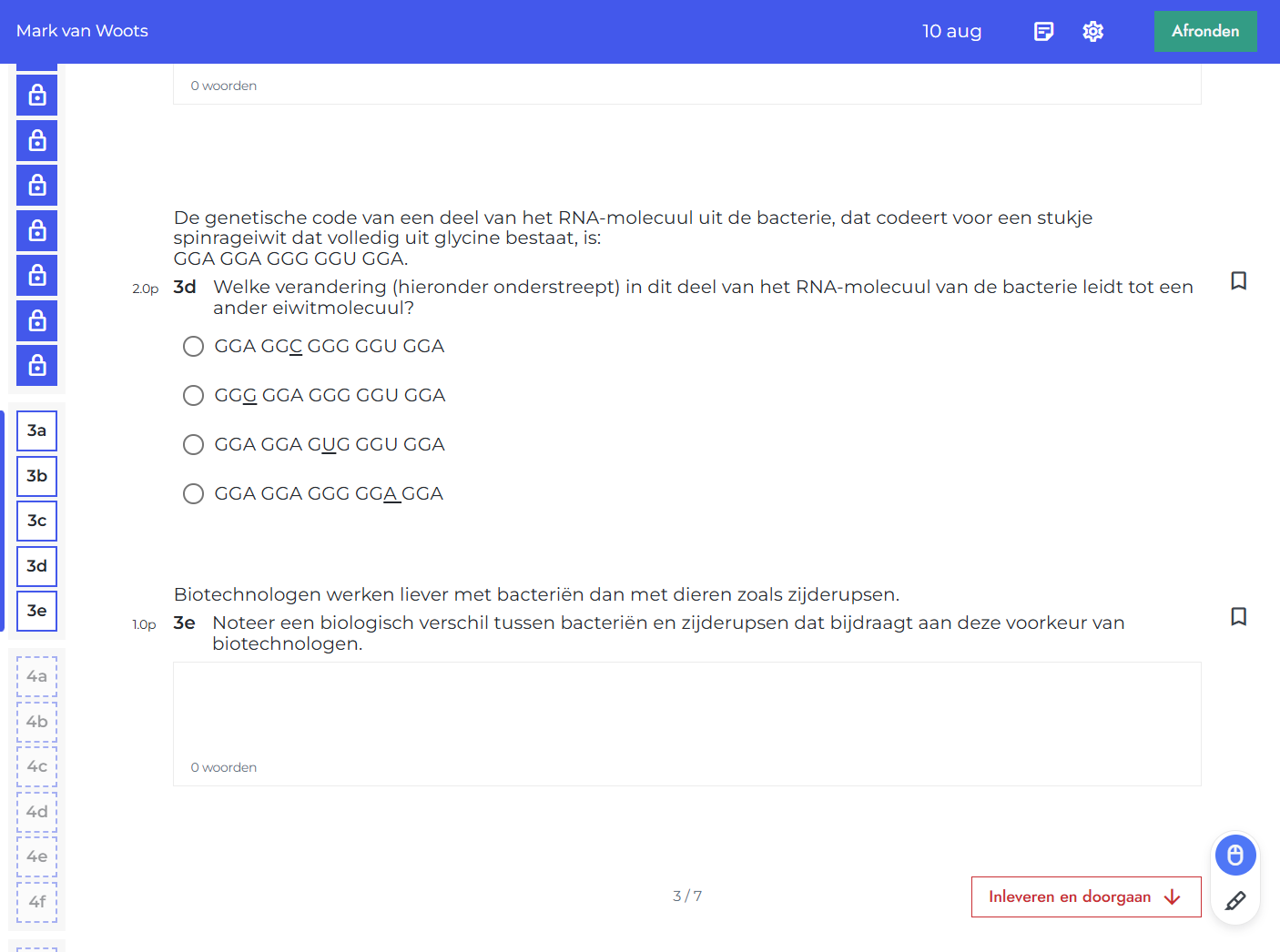This screenshot has height=952, width=1280.
Task: Select the pencil drawing tool
Action: (1235, 901)
